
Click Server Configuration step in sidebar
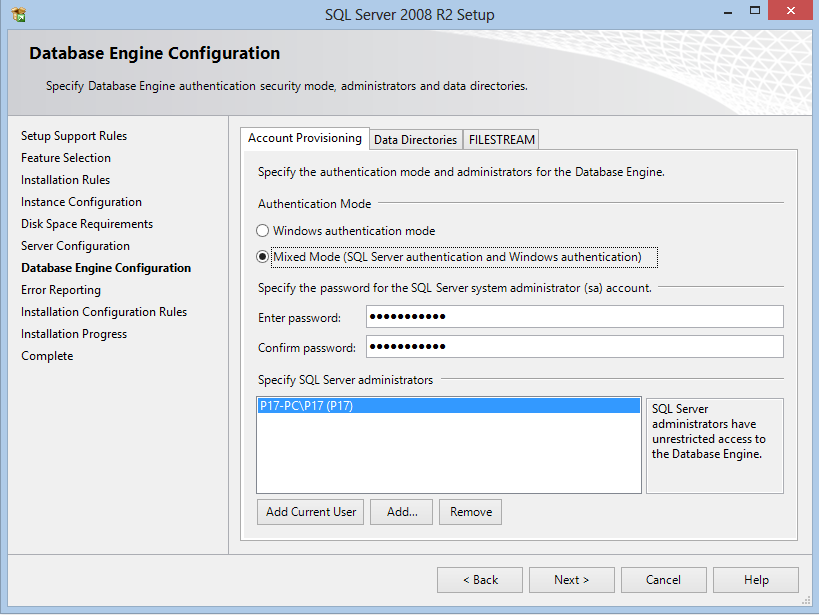75,246
